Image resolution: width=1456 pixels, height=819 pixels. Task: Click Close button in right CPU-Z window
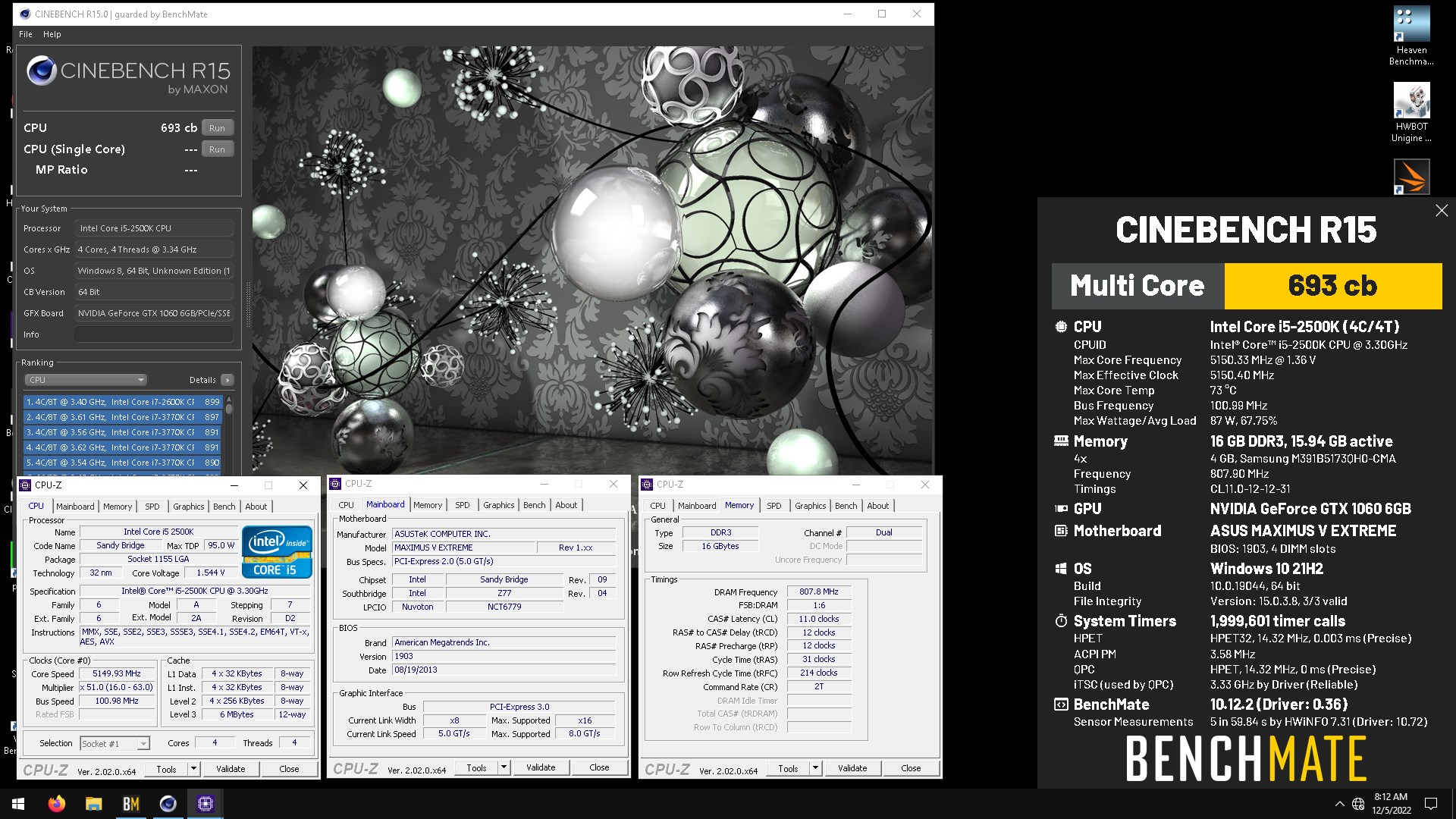pos(911,768)
